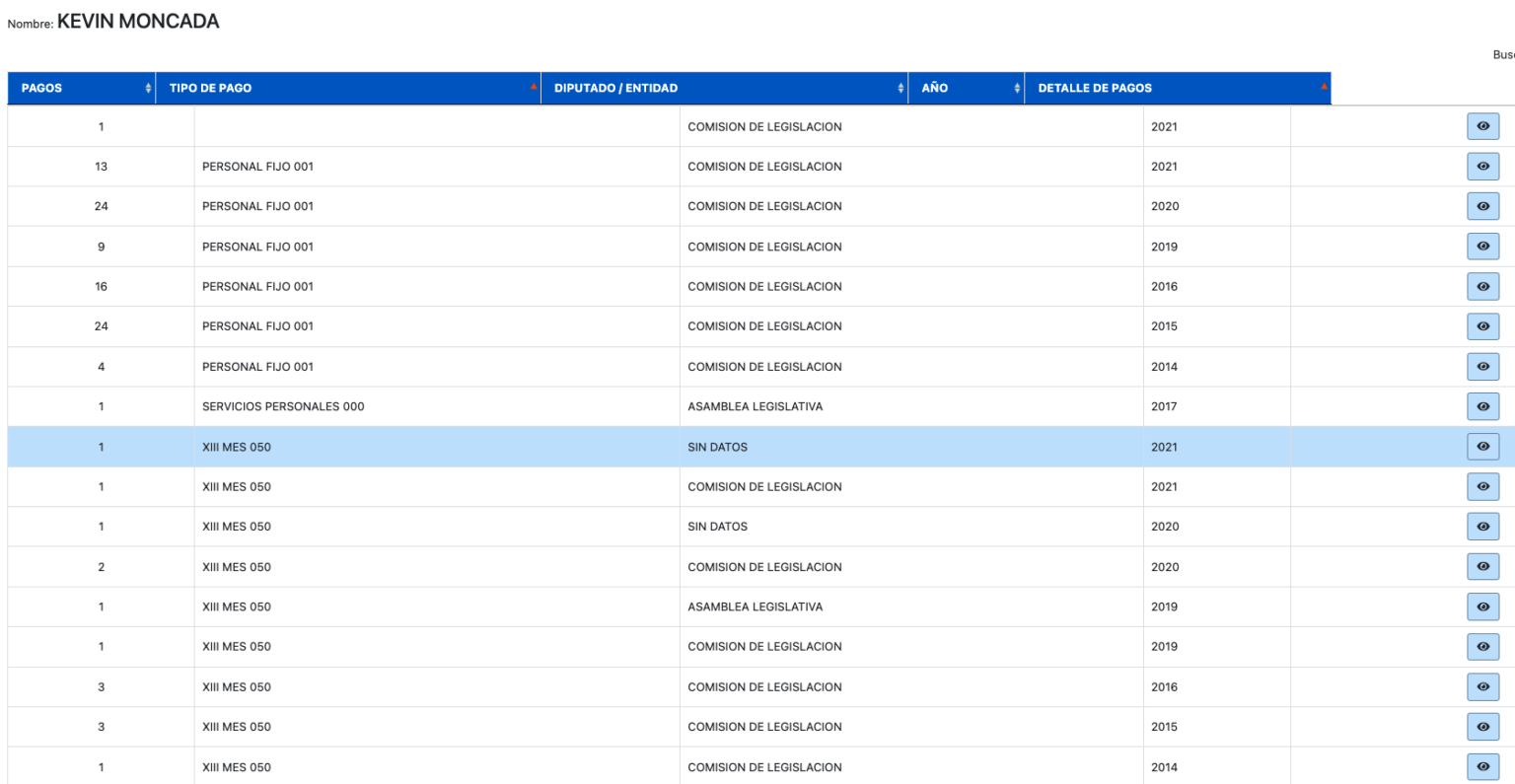Screen dimensions: 1515x784
Task: Click XIII MES 050 in the 2014 row
Action: point(236,767)
